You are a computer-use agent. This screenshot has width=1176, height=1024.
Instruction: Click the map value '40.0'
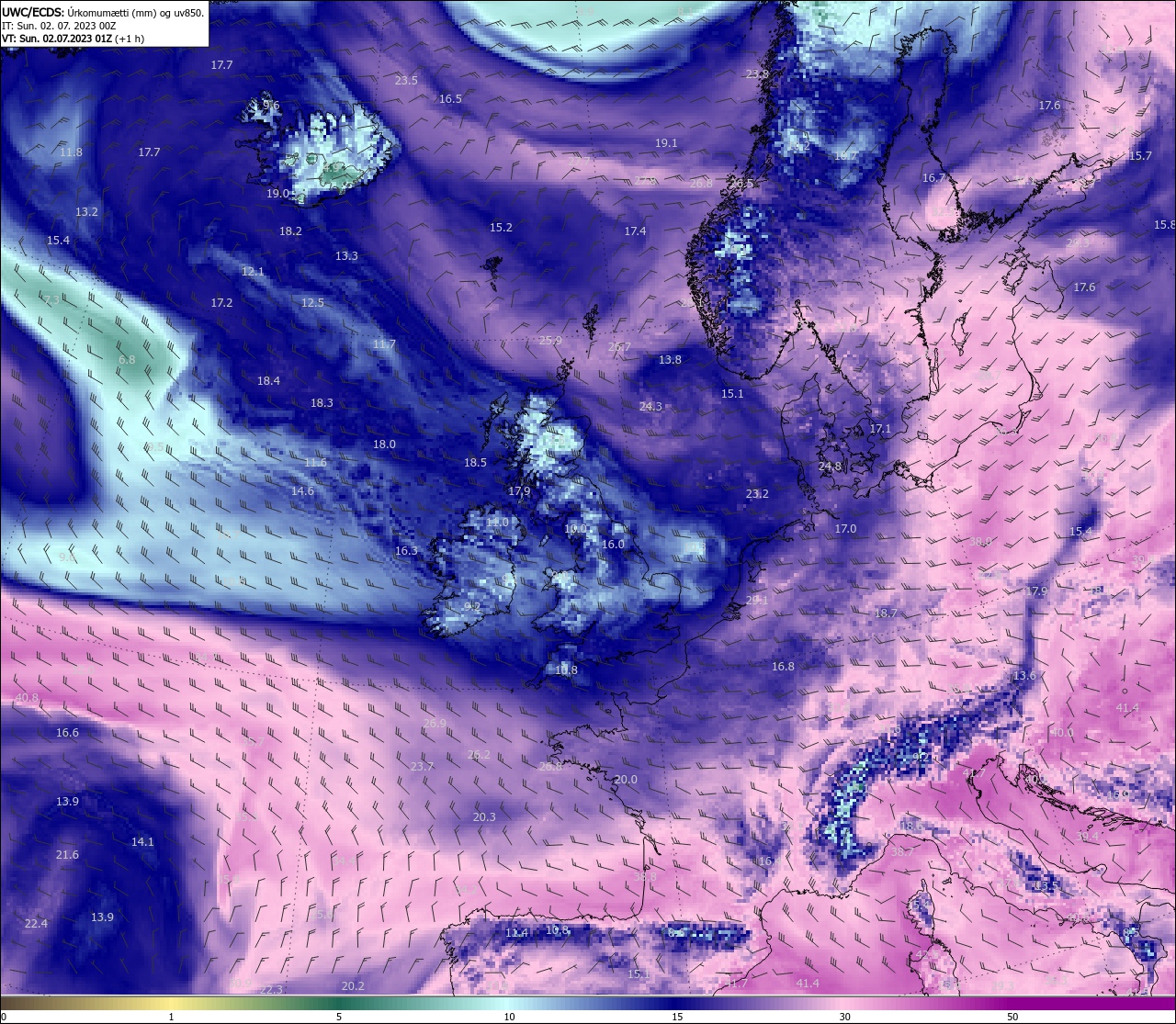[1061, 733]
